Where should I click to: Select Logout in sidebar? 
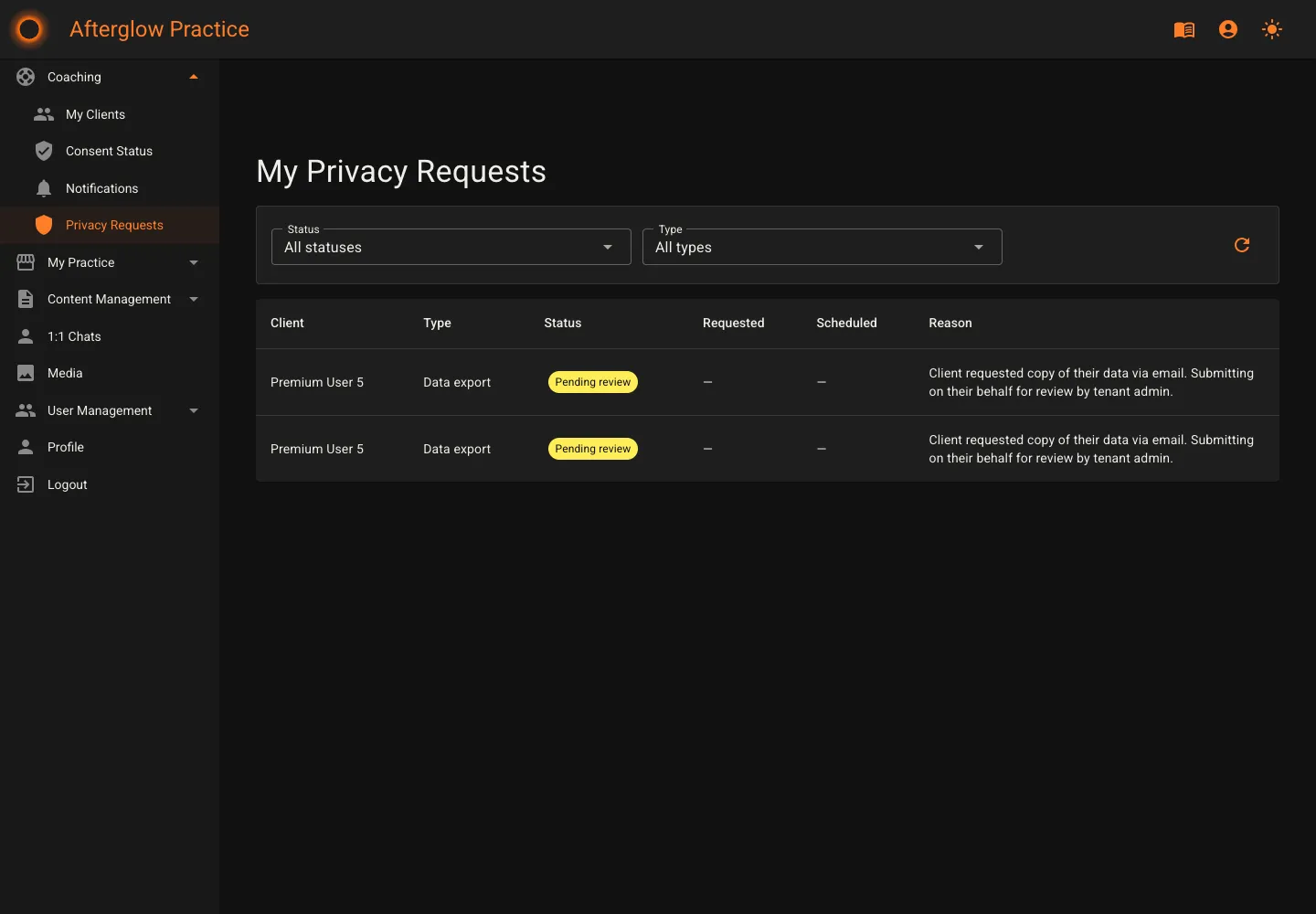[110, 484]
